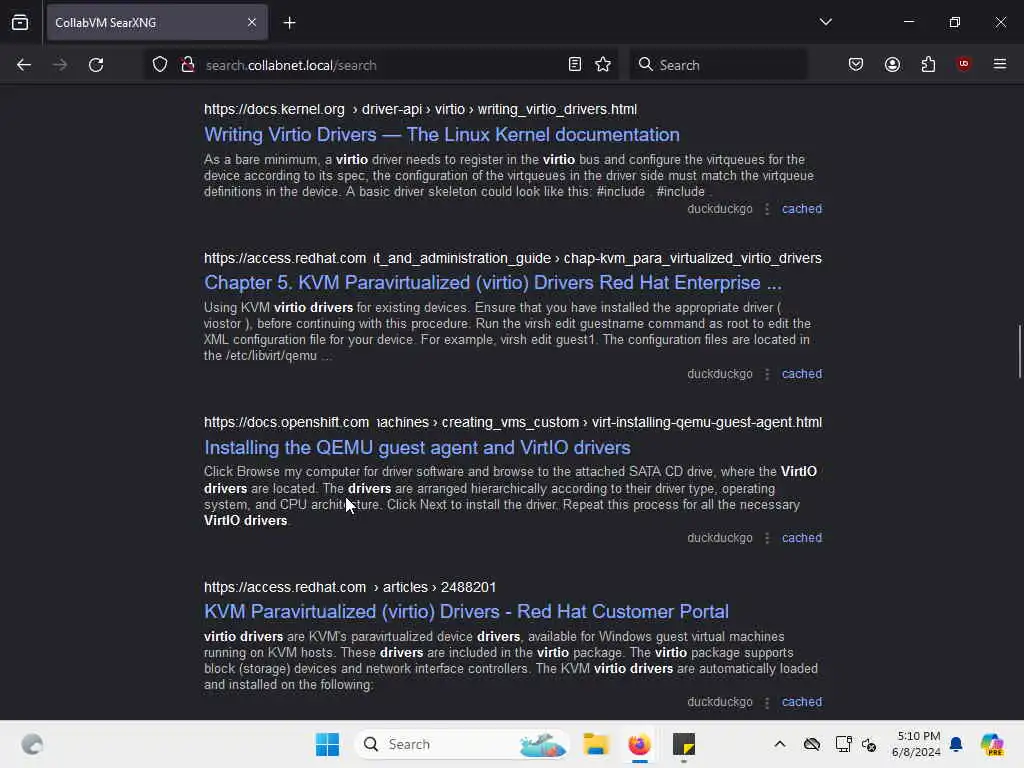Open Chapter 5 KVM Paravirtualized Drivers link

[x=492, y=283]
